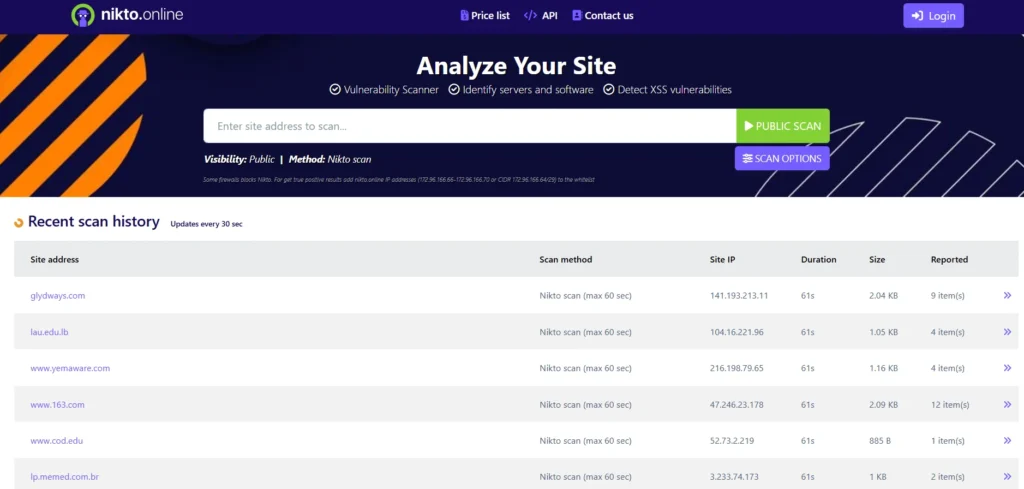The image size is (1024, 489).
Task: Open the lau.edu.lb scan link
Action: click(49, 332)
